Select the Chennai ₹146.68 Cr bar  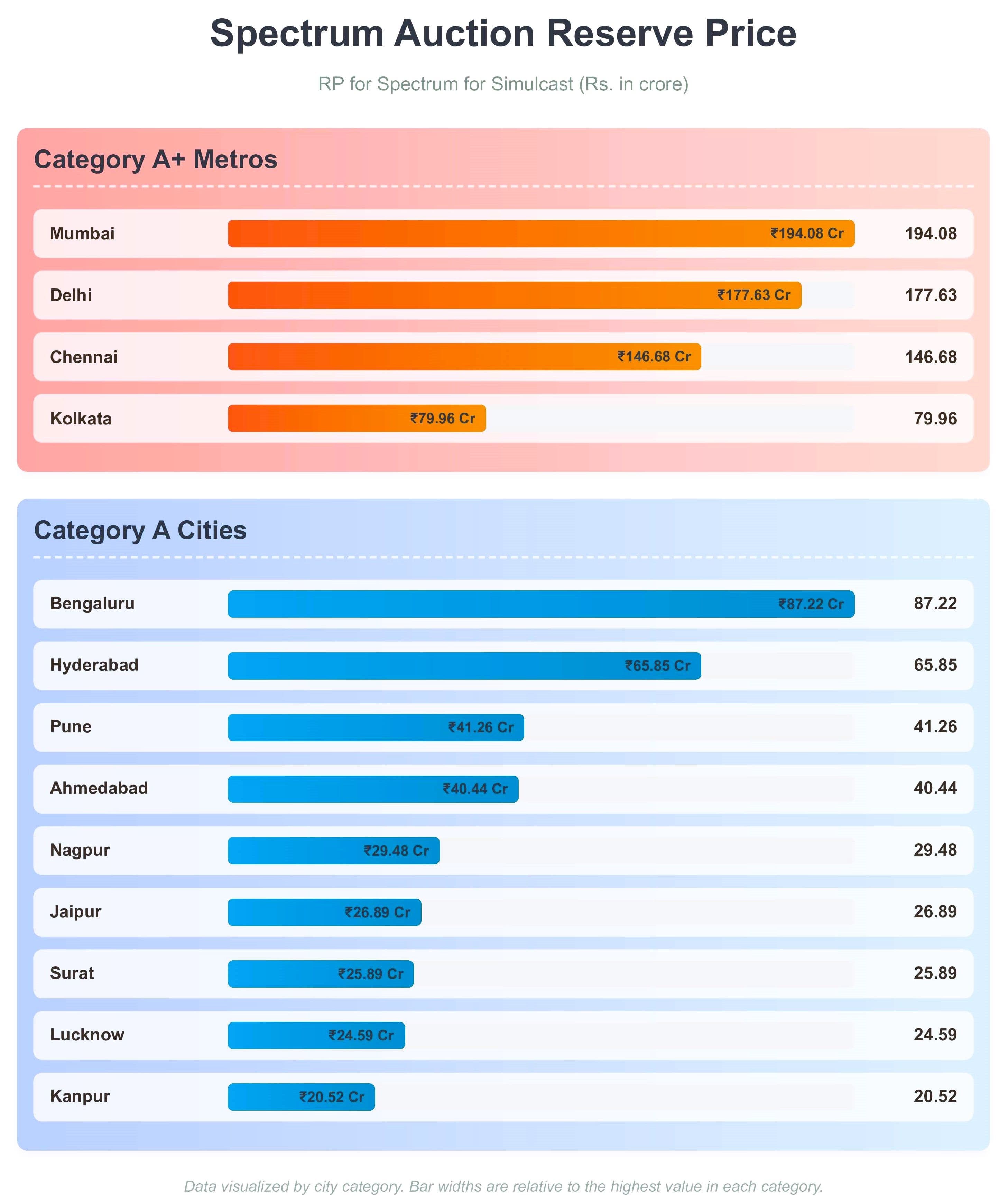(464, 357)
